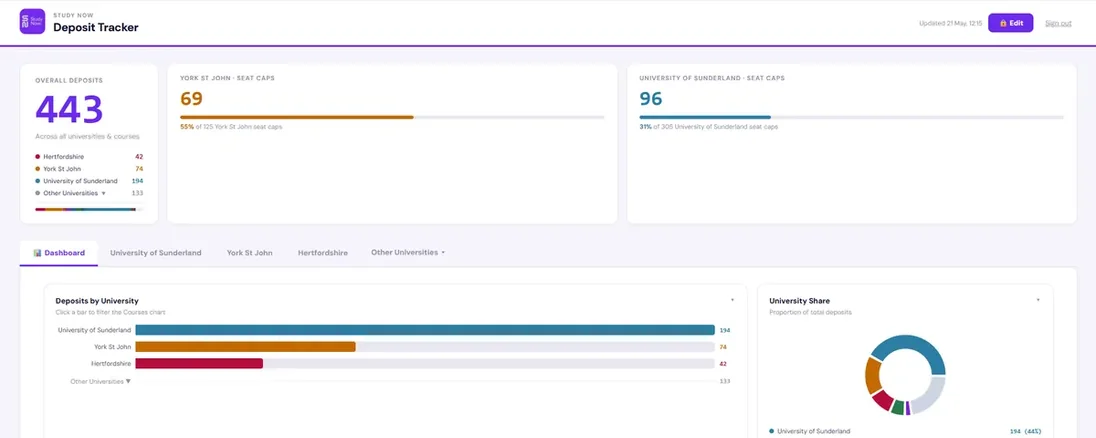Click the Sign out link
The width and height of the screenshot is (1096, 438).
[x=1058, y=23]
